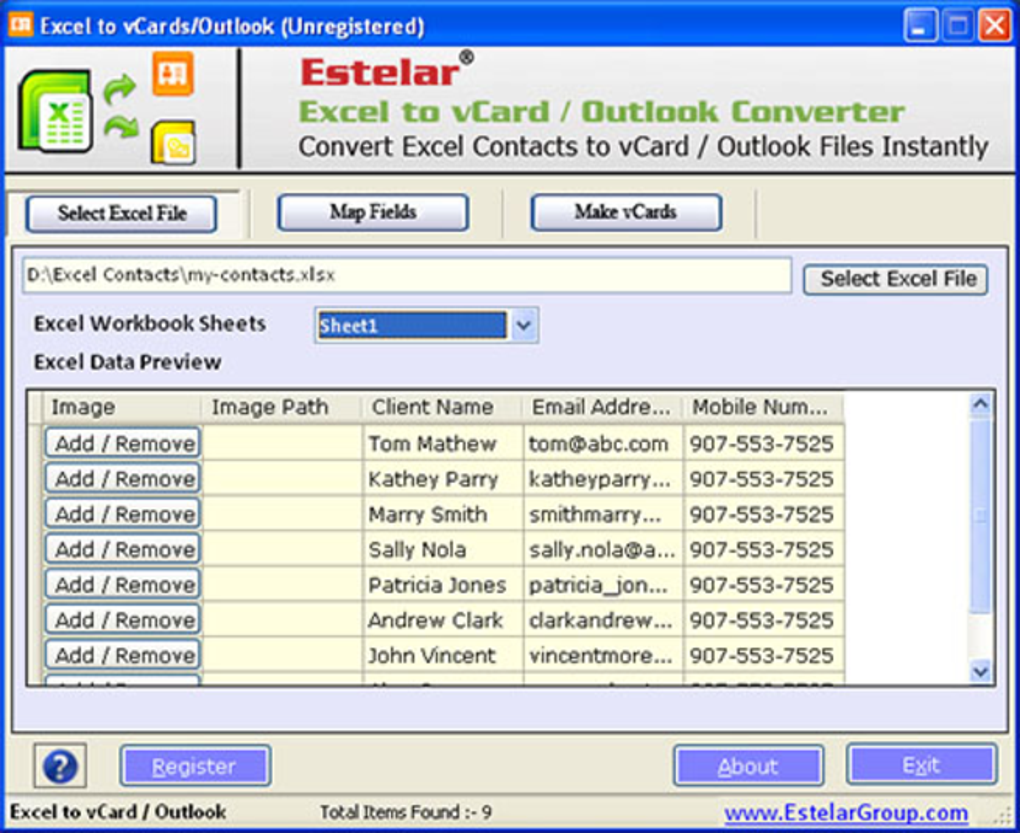The width and height of the screenshot is (1020, 833).
Task: Click the Select Excel File browse button
Action: (x=896, y=280)
